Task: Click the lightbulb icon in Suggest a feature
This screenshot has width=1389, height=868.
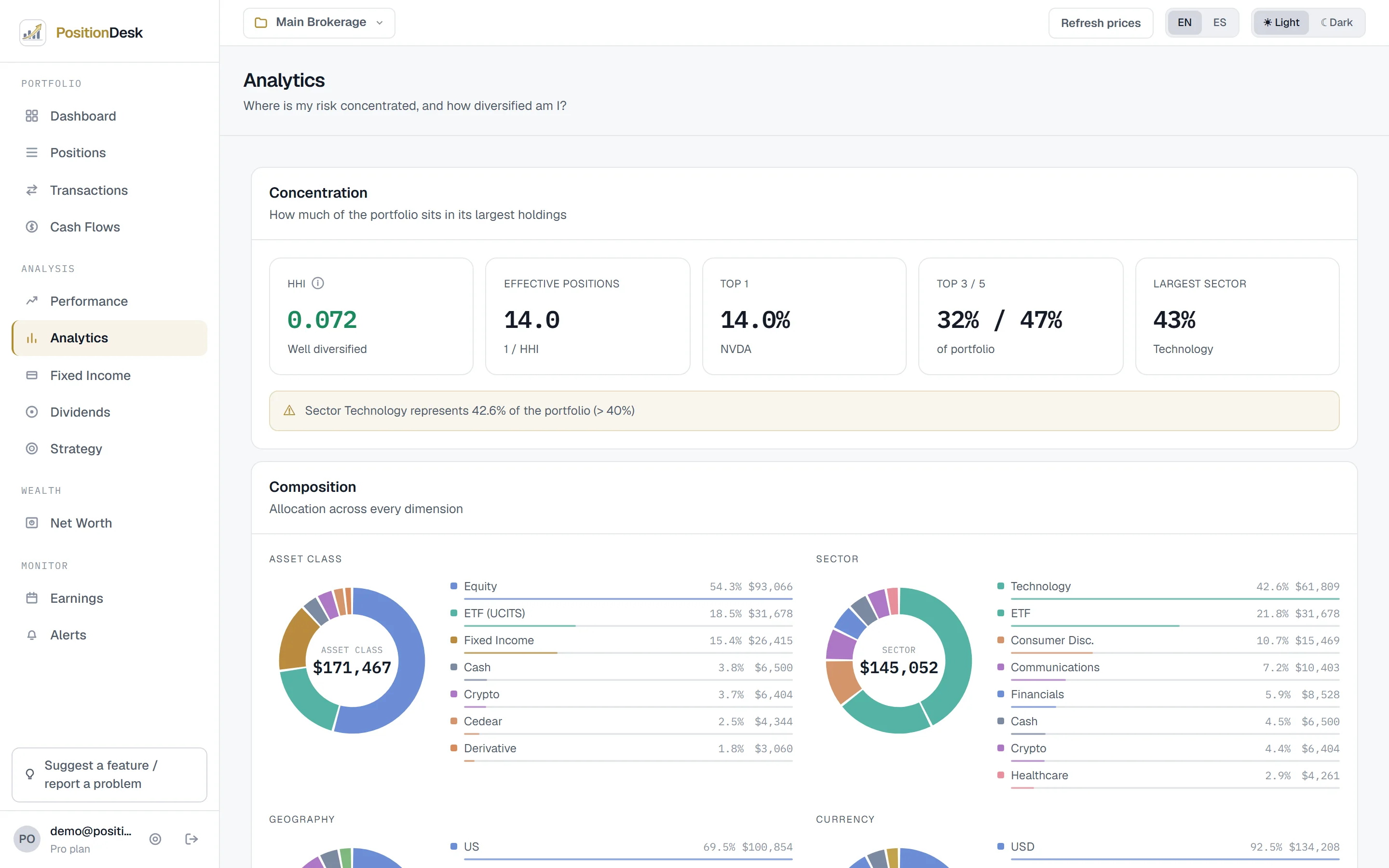Action: coord(30,774)
